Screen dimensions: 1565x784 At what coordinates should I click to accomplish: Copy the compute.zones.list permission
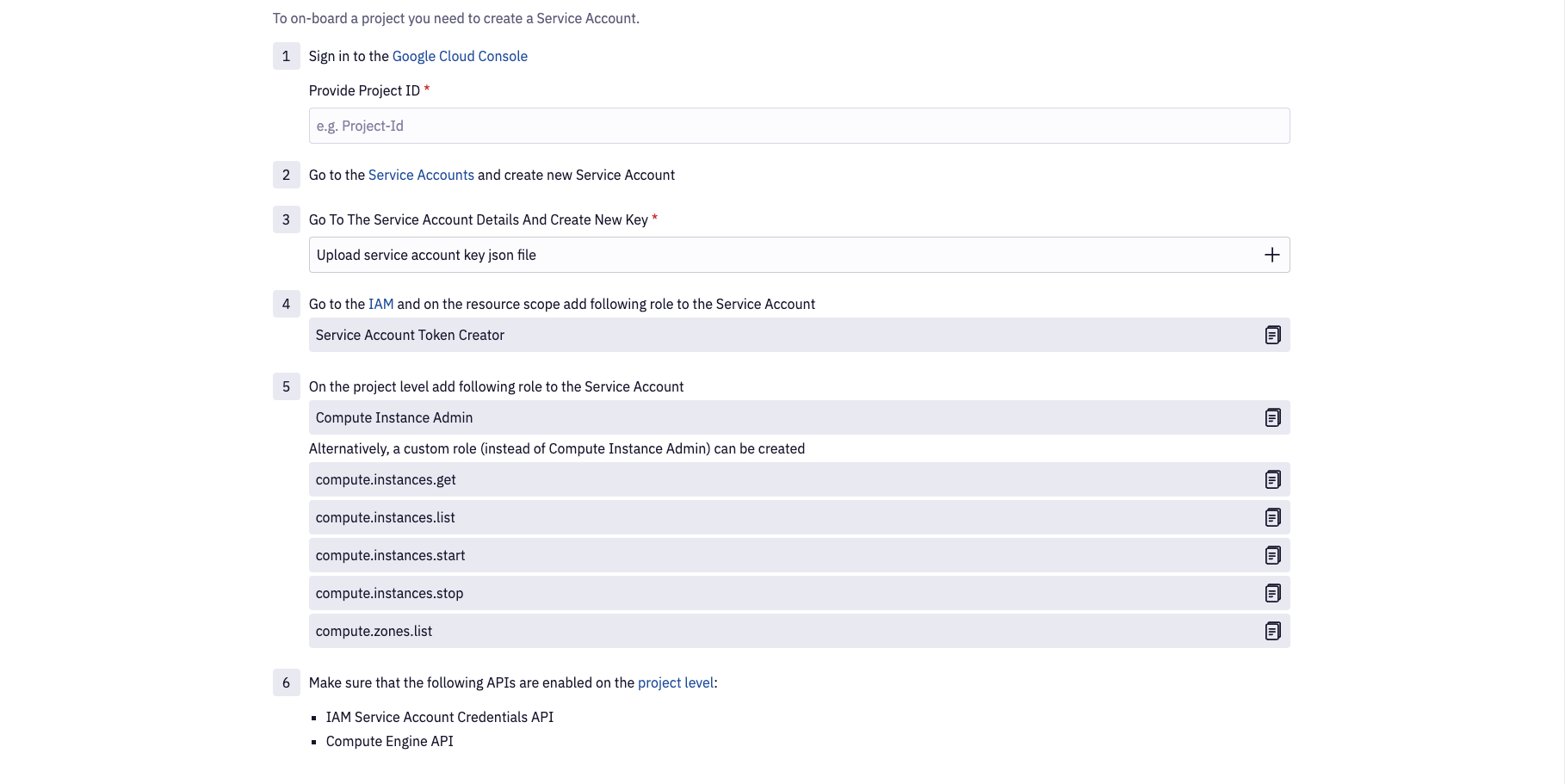coord(1272,631)
